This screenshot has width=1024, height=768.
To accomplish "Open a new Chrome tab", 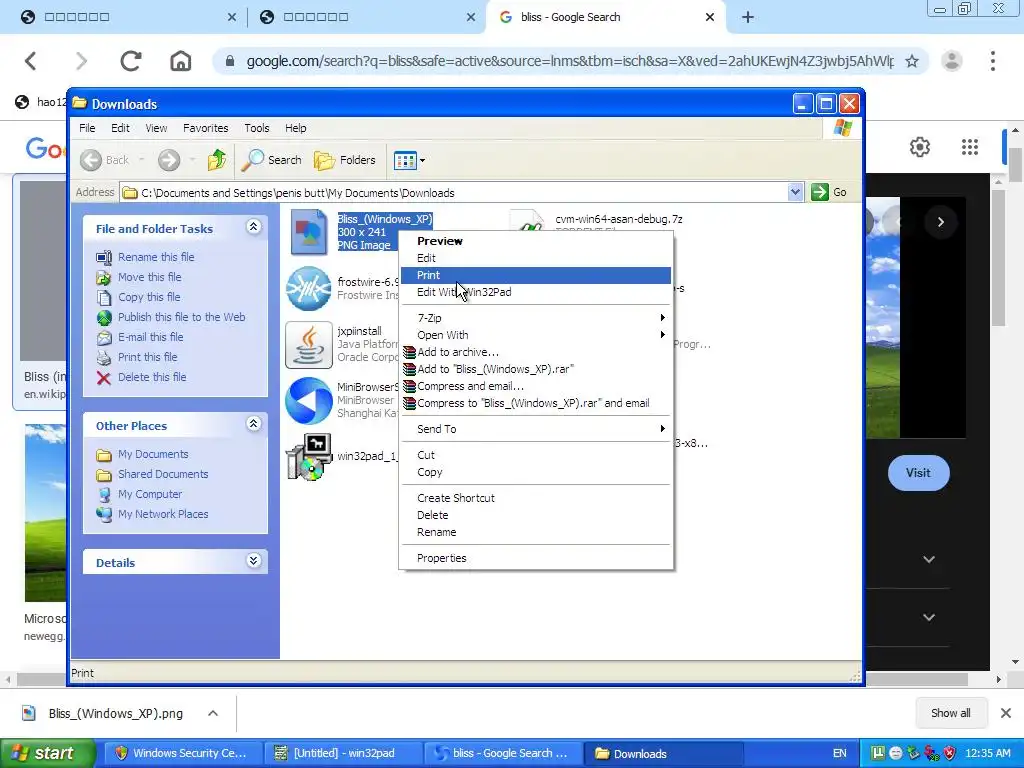I will coord(748,17).
